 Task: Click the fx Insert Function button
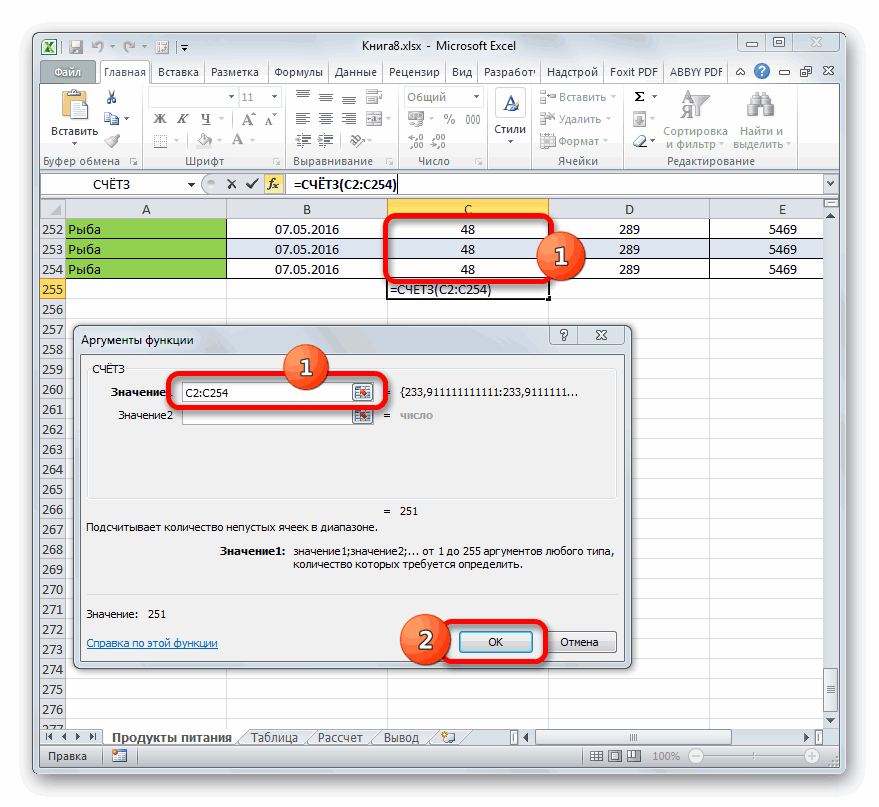coord(273,184)
